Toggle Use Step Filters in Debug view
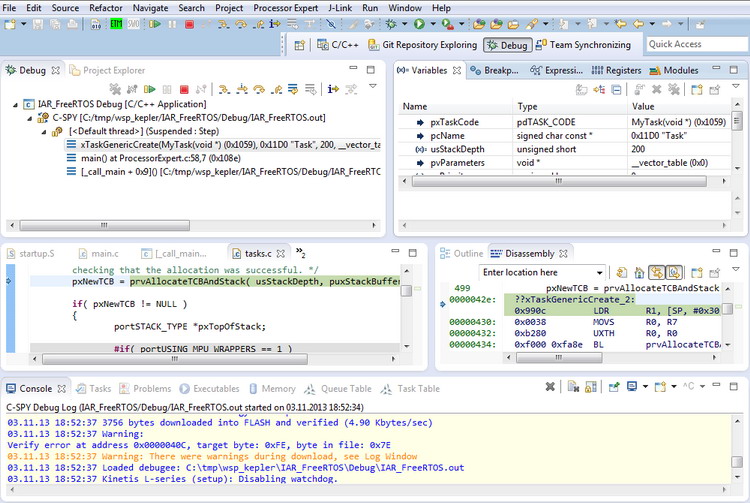The height and width of the screenshot is (503, 750). point(351,89)
